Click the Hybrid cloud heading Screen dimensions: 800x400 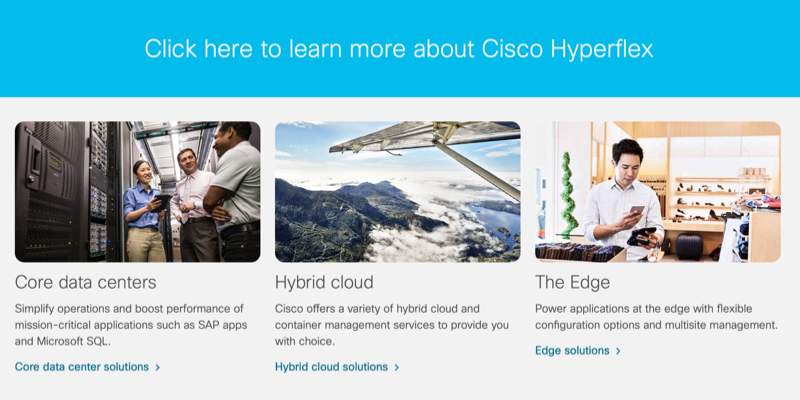click(324, 282)
